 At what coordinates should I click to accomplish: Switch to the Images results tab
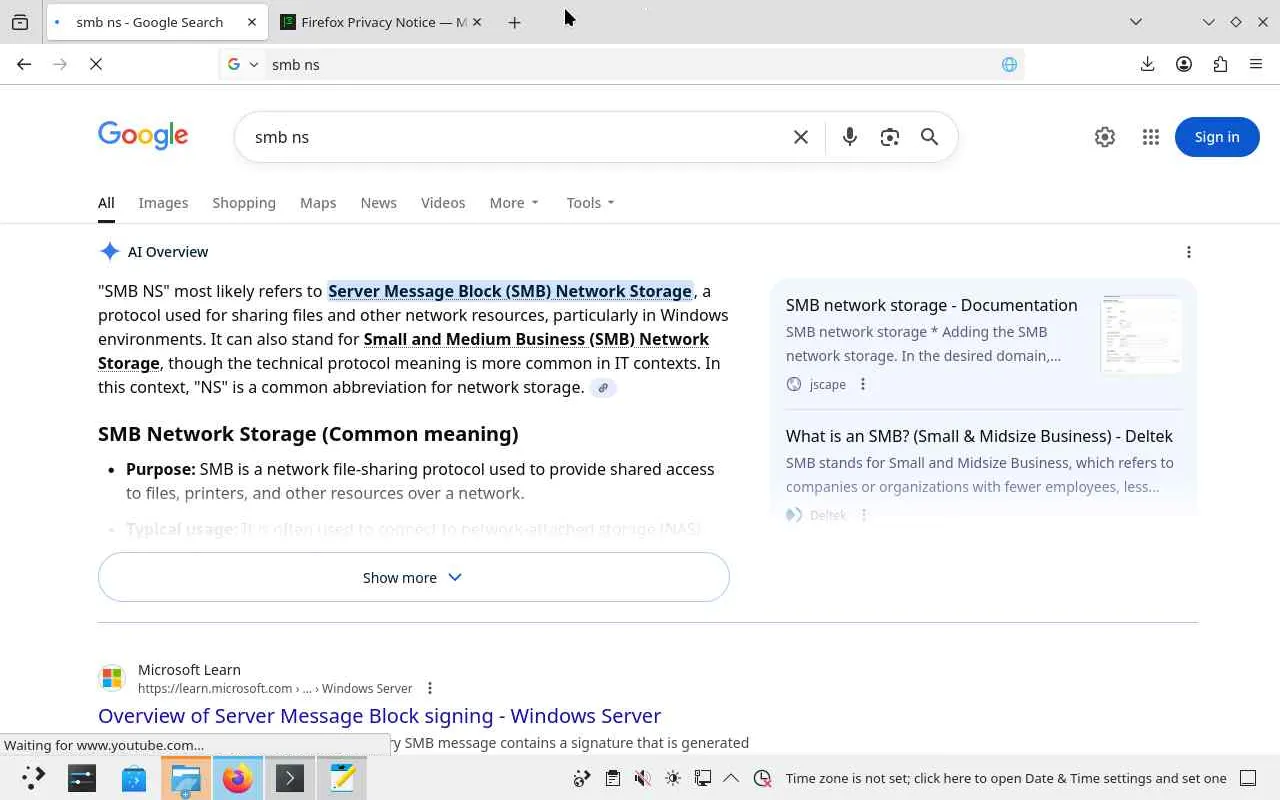pyautogui.click(x=163, y=203)
